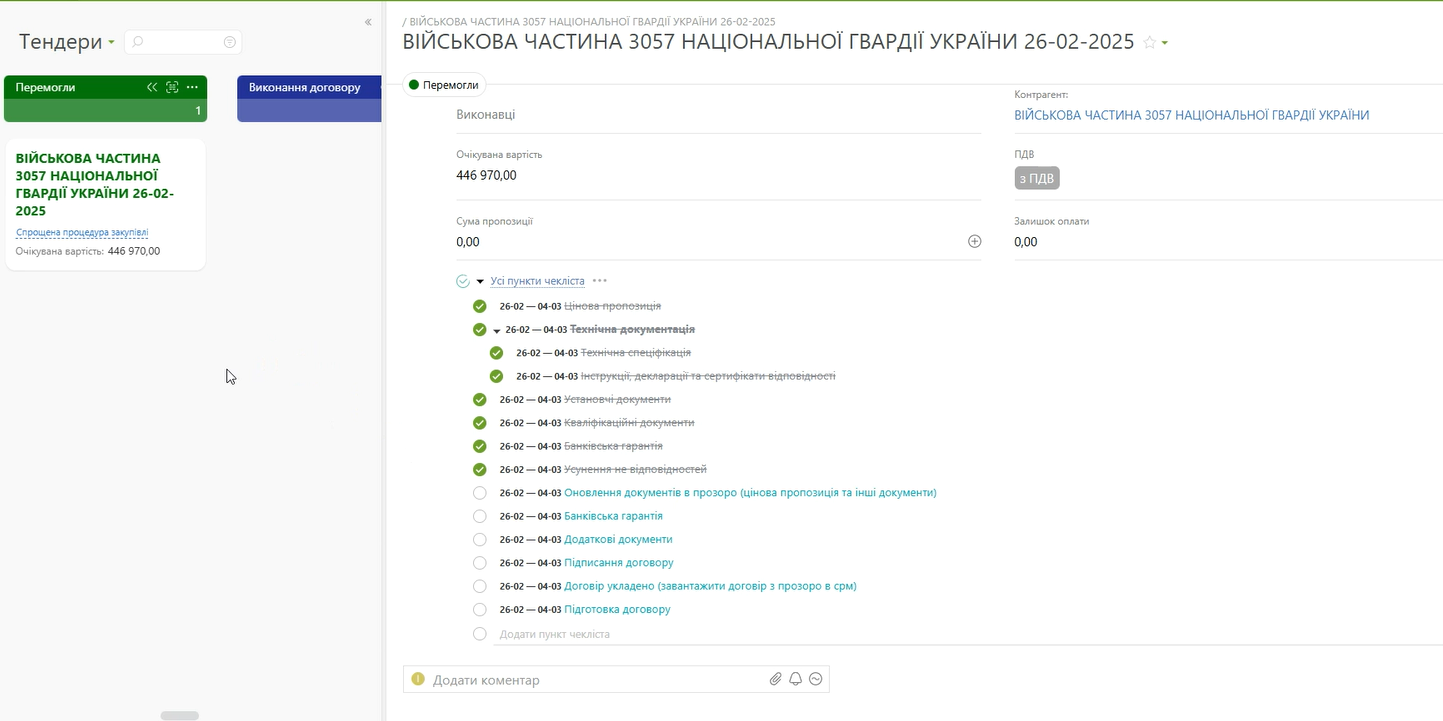Uncheck the Цінова пропозиція checklist item
The height and width of the screenshot is (721, 1443).
[x=479, y=306]
